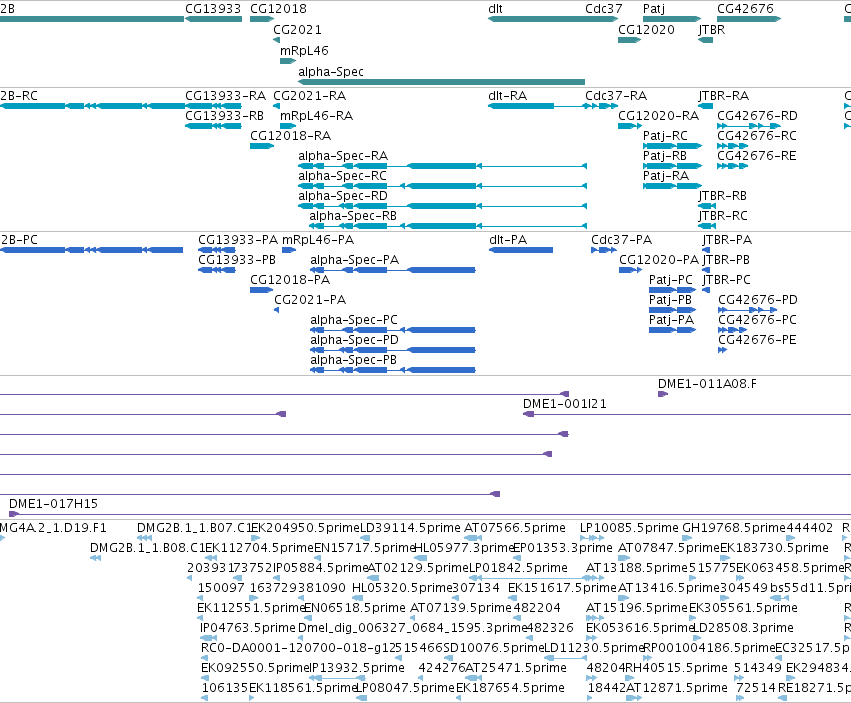Open the CG2021 gene label
This screenshot has height=703, width=851.
coord(297,30)
